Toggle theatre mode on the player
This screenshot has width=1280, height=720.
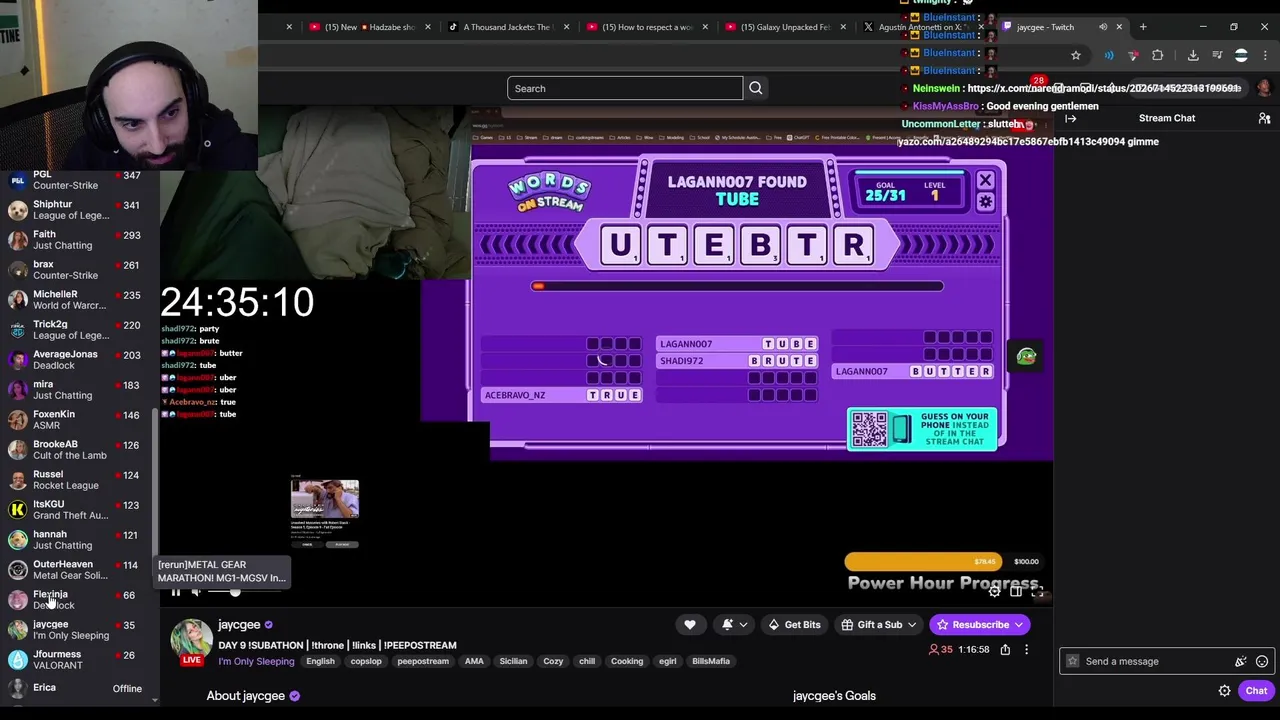pyautogui.click(x=1016, y=592)
